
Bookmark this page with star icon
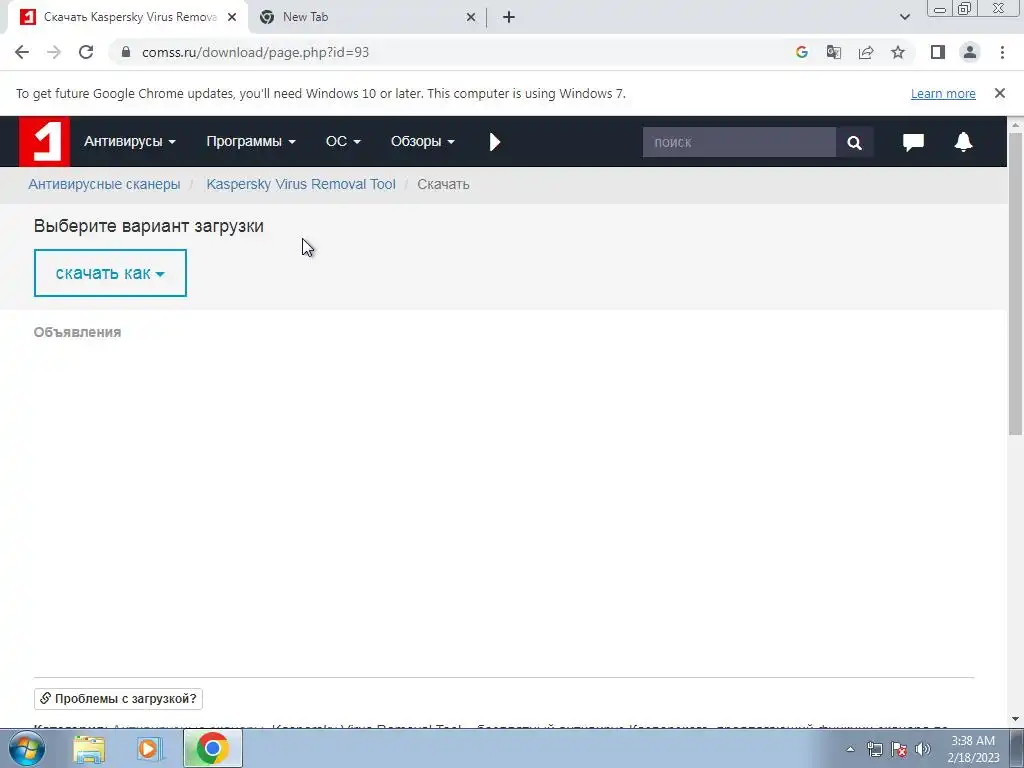[x=898, y=52]
